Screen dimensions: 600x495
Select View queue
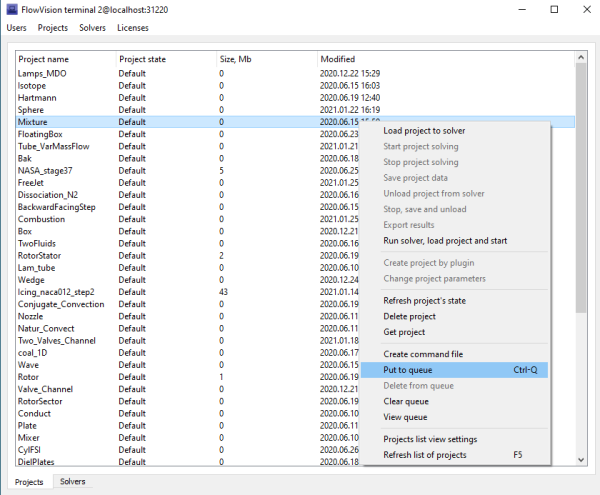point(405,417)
